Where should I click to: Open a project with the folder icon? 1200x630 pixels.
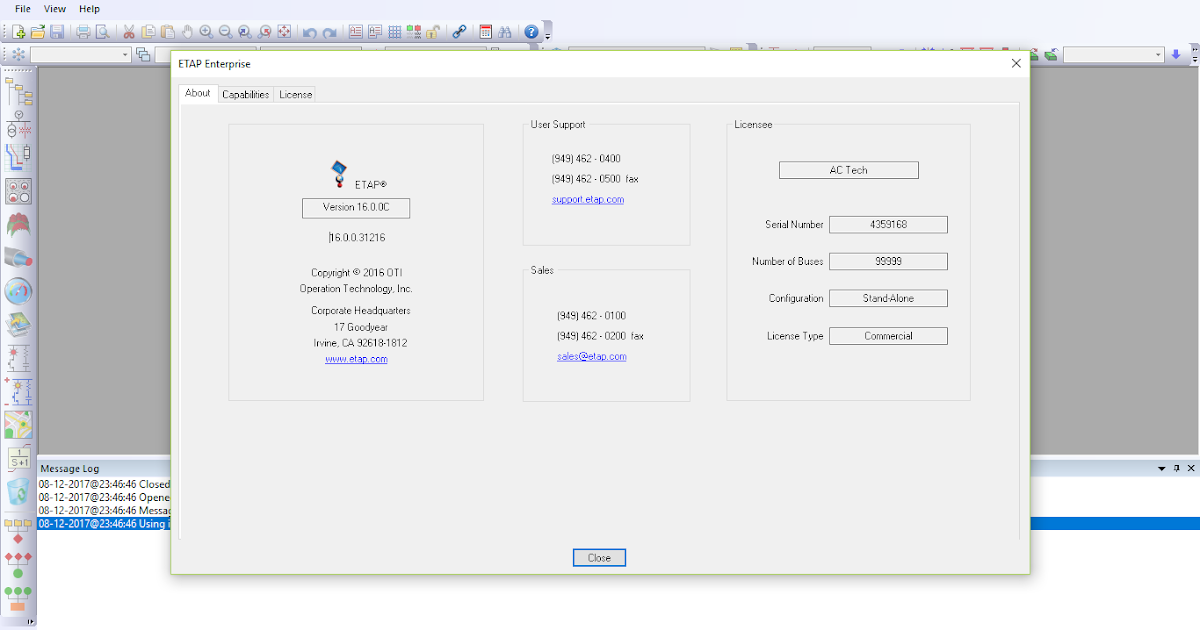(x=38, y=32)
